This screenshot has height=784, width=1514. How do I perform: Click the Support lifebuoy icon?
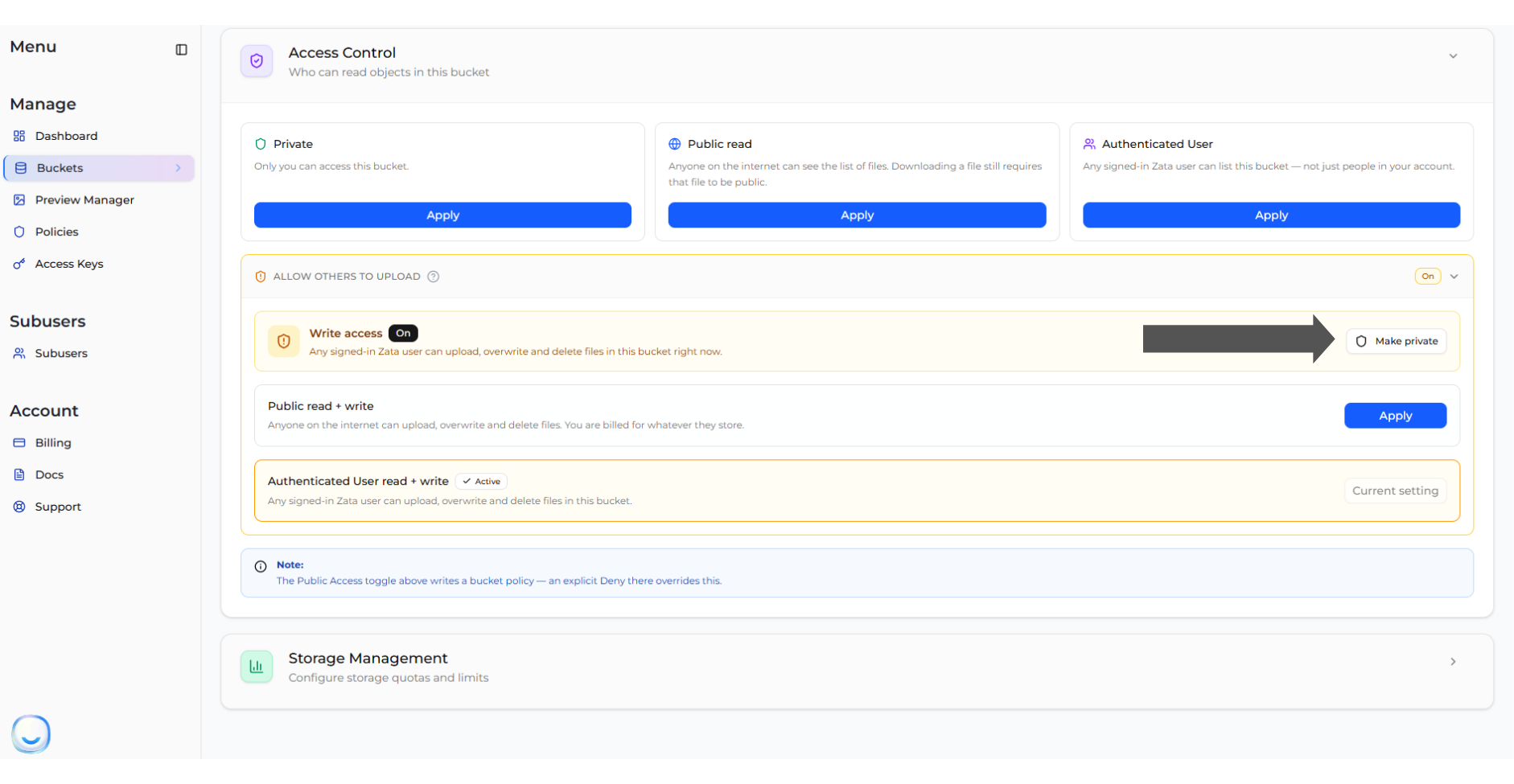click(x=19, y=507)
